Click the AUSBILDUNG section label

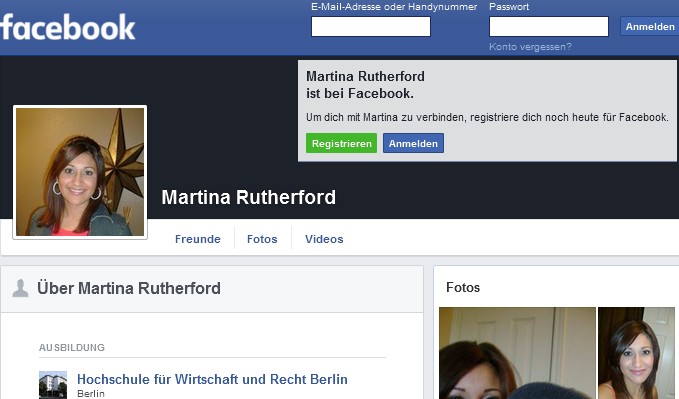[x=72, y=347]
